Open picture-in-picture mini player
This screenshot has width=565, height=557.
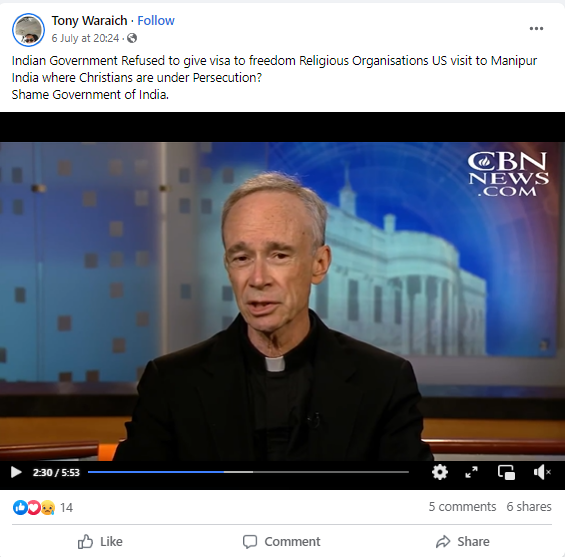point(506,472)
